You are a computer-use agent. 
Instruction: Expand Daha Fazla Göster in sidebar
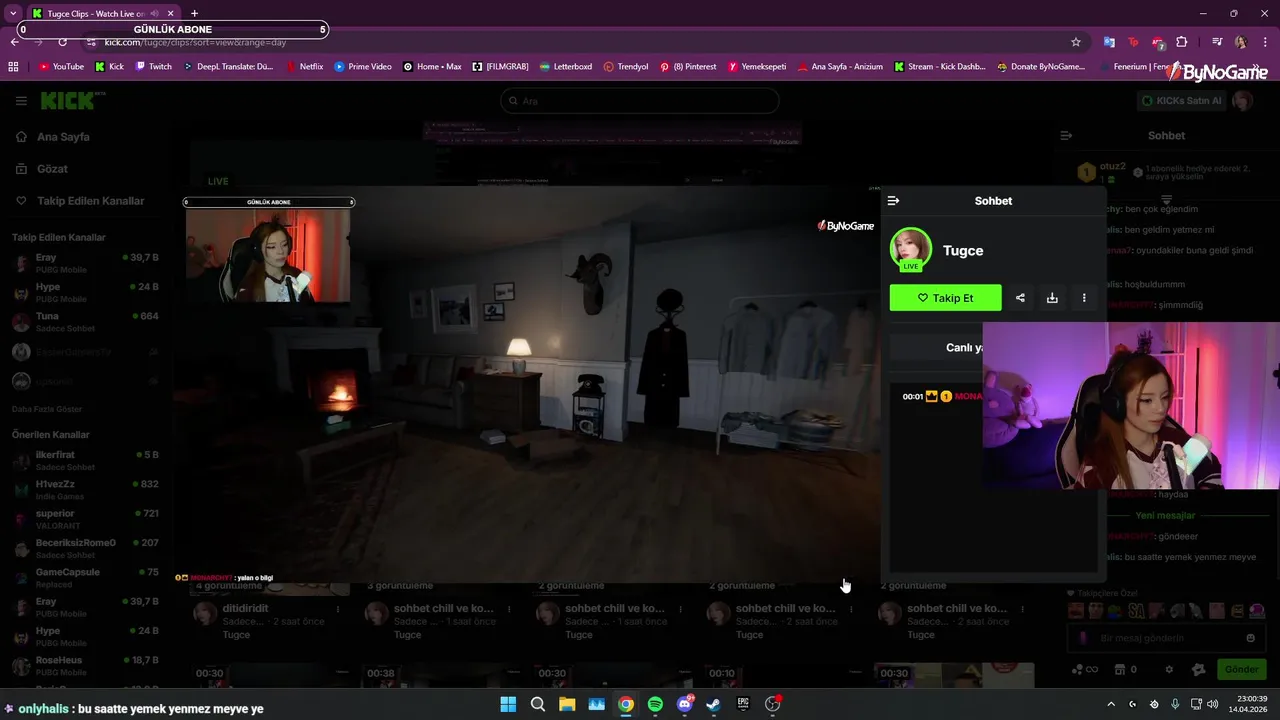click(x=47, y=409)
